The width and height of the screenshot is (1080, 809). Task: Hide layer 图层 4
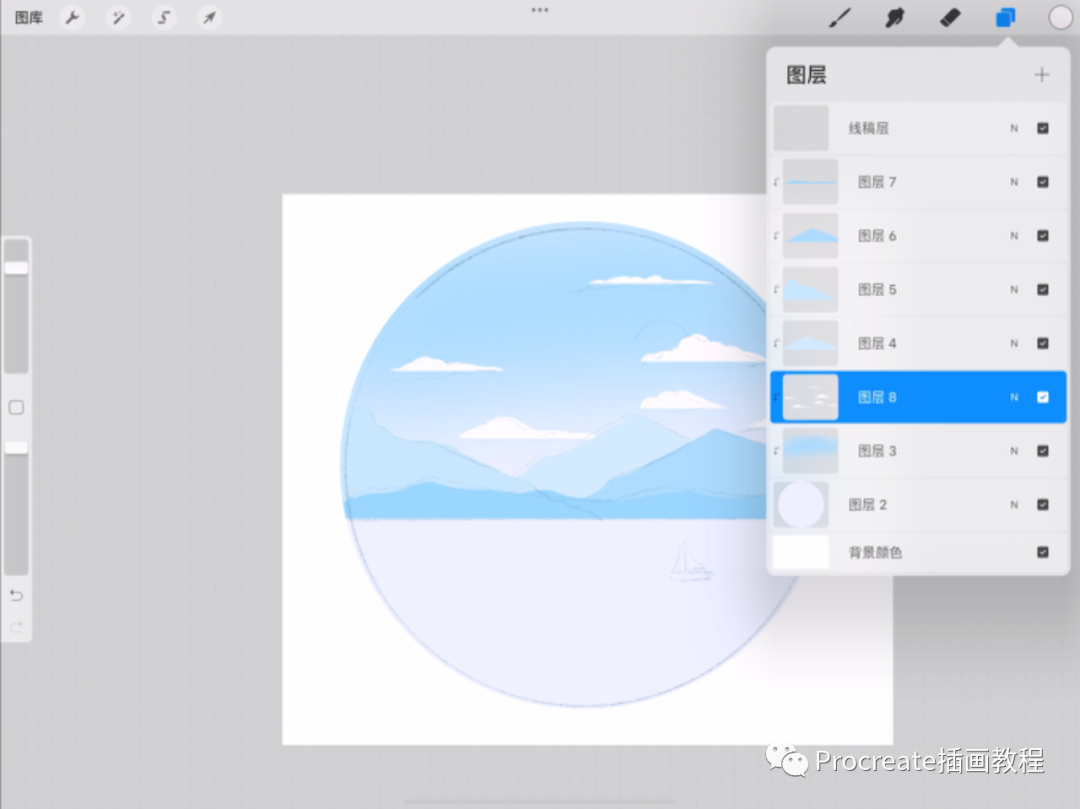(x=1043, y=343)
